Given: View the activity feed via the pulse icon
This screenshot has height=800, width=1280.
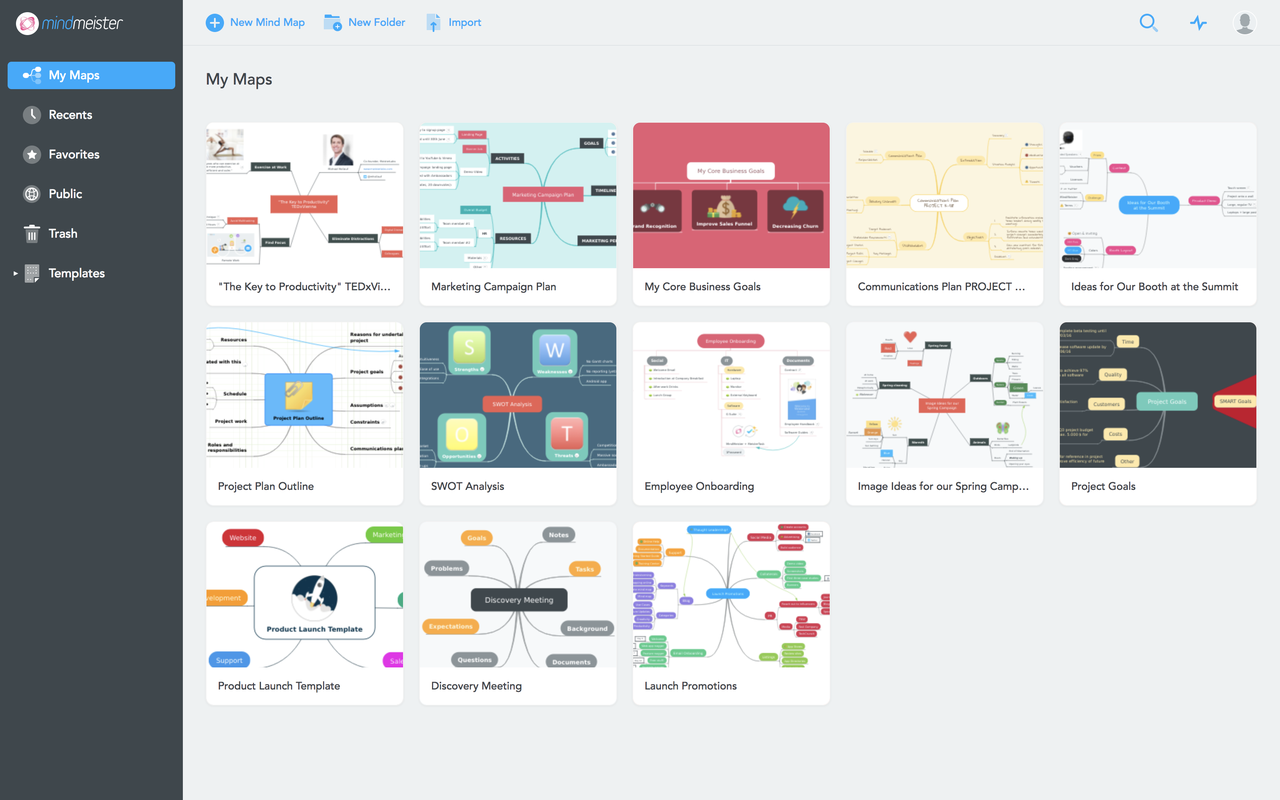Looking at the screenshot, I should [1198, 22].
